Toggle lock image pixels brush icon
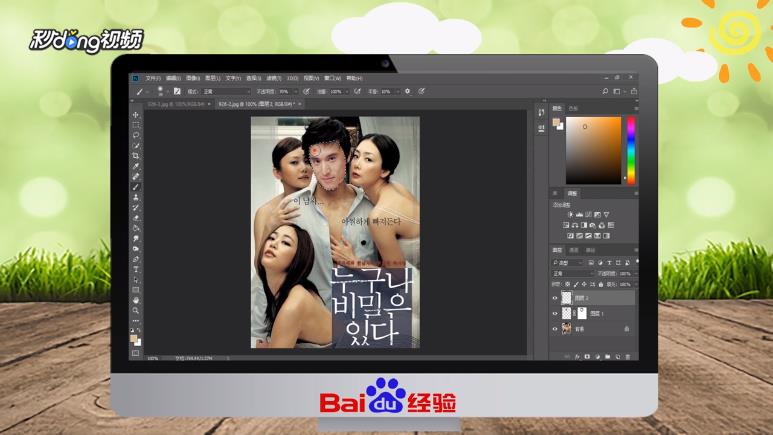773x435 pixels. pos(576,284)
